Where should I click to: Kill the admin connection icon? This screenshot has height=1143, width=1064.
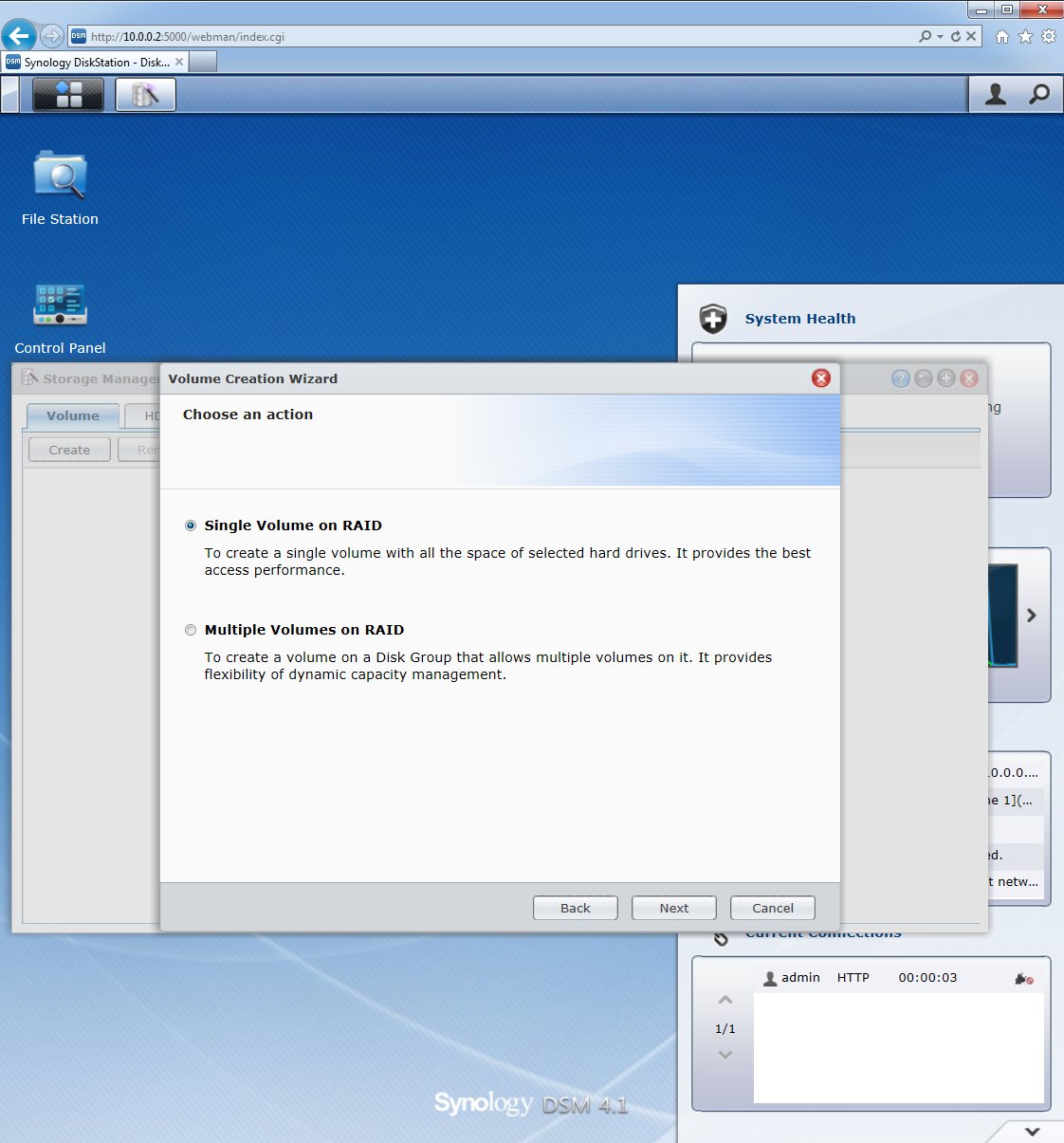pos(1023,978)
